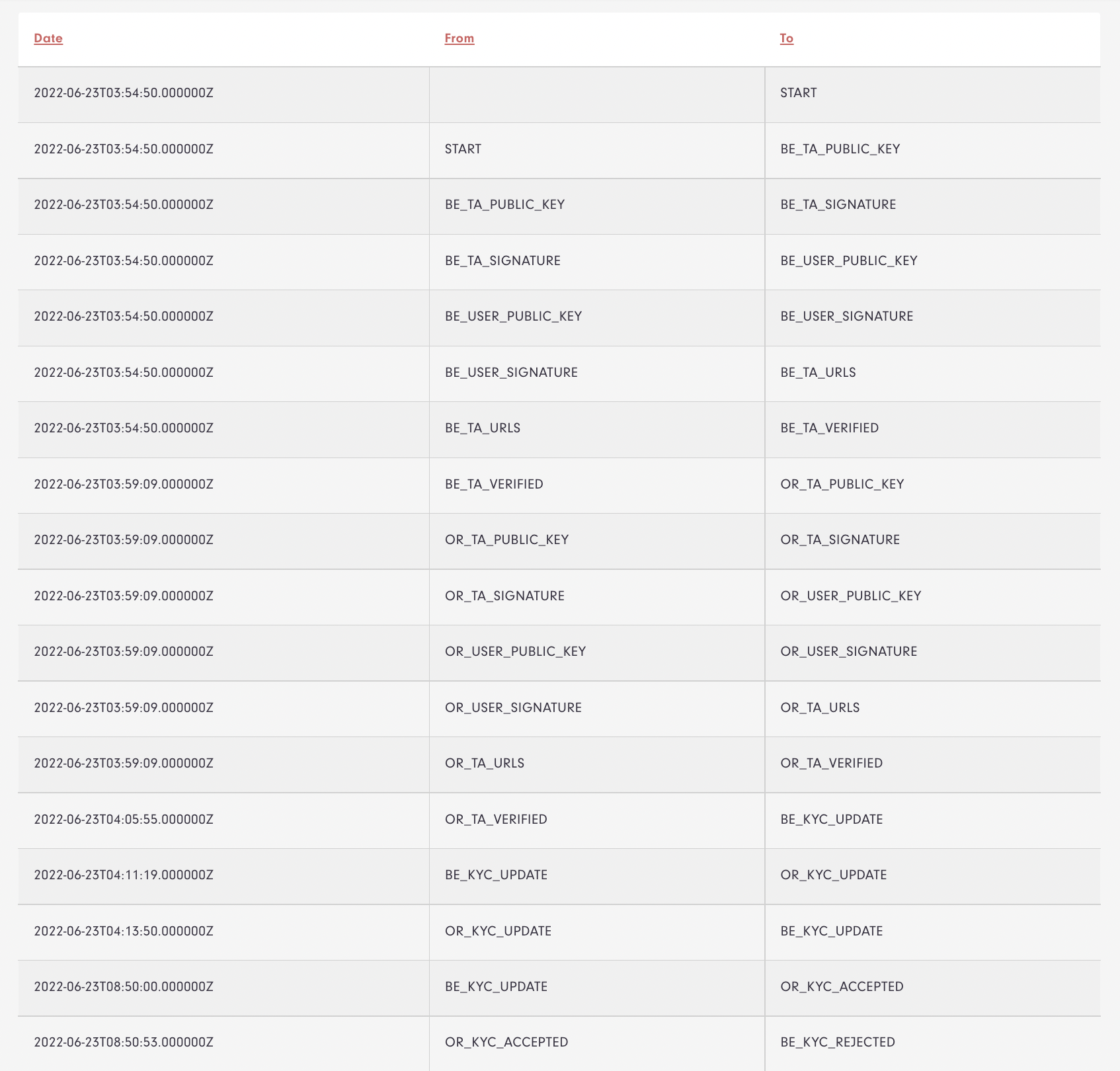This screenshot has width=1120, height=1071.
Task: Select BE_USER_SIGNATURE in the From column
Action: [x=512, y=372]
